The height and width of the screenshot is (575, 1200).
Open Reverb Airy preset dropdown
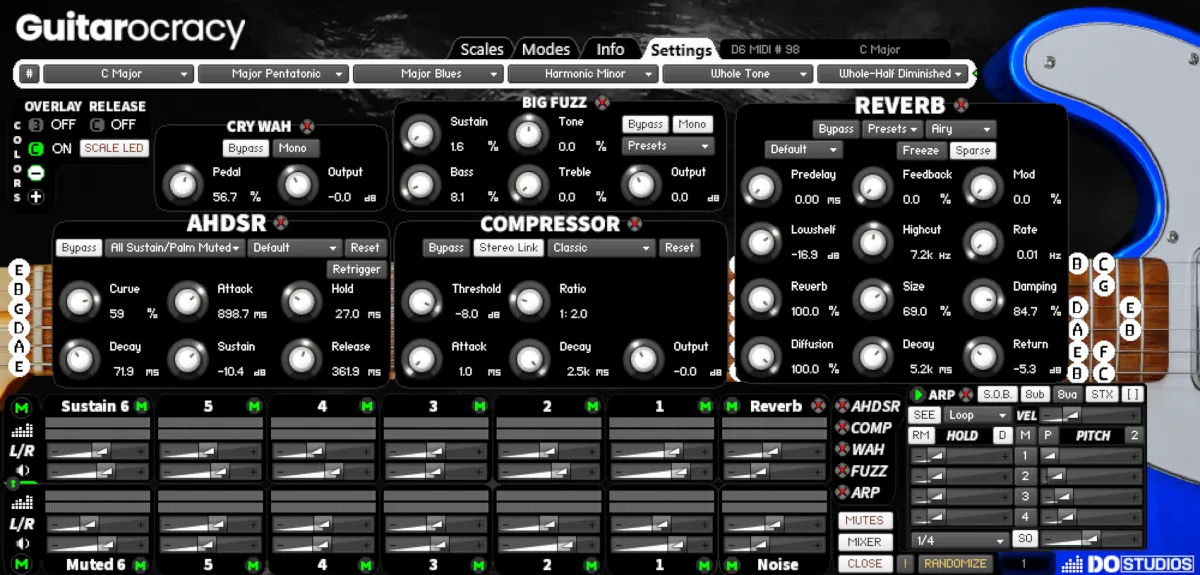(x=961, y=129)
